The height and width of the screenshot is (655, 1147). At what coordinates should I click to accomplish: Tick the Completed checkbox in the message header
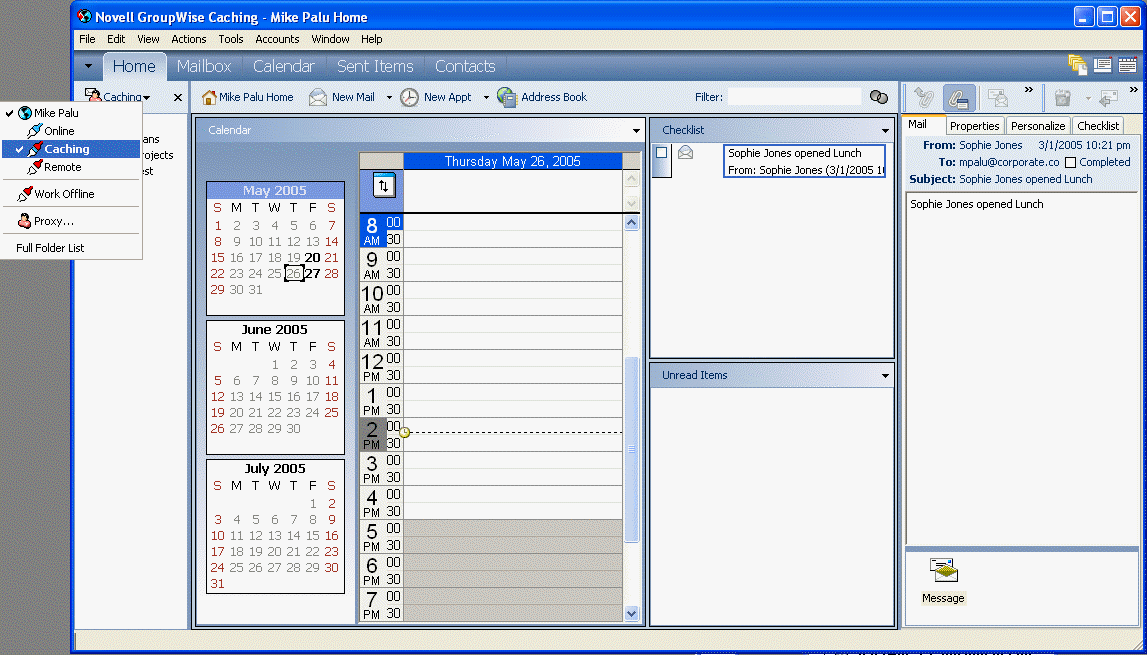pos(1071,162)
